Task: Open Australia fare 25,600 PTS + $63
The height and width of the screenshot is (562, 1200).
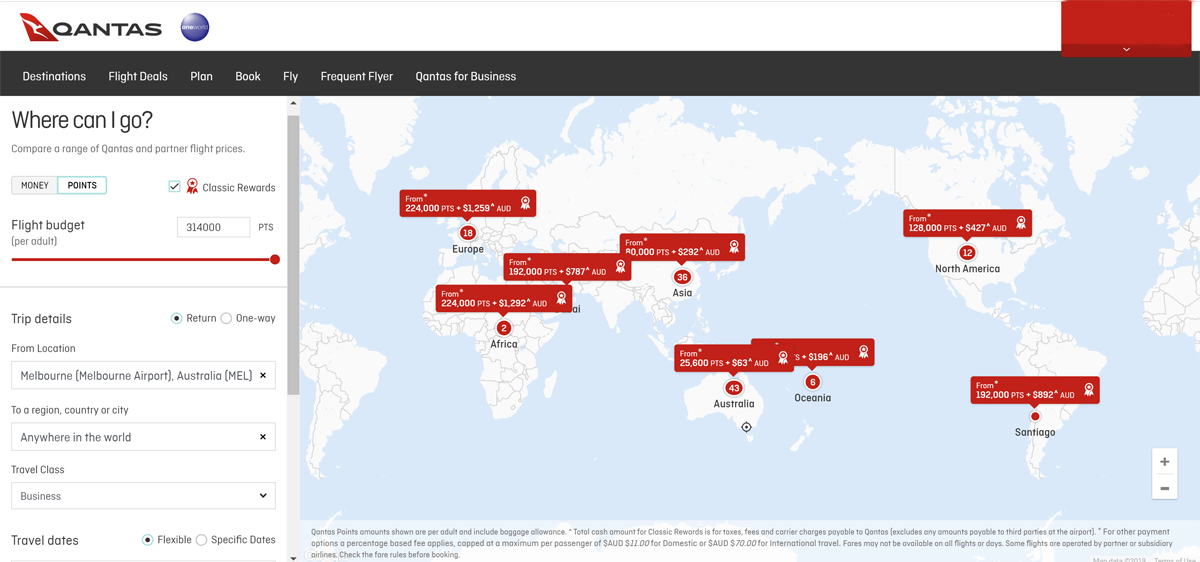Action: click(734, 358)
